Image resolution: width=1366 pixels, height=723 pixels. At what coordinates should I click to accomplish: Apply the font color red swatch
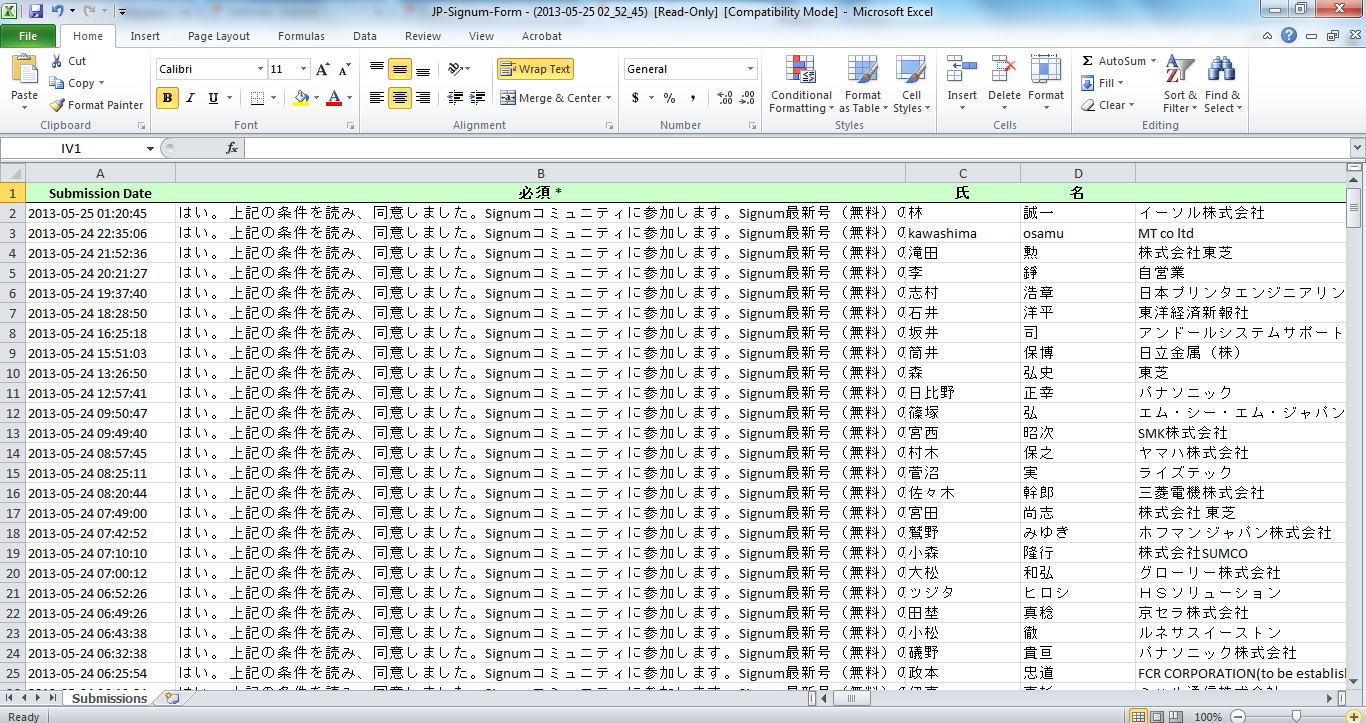pyautogui.click(x=333, y=98)
